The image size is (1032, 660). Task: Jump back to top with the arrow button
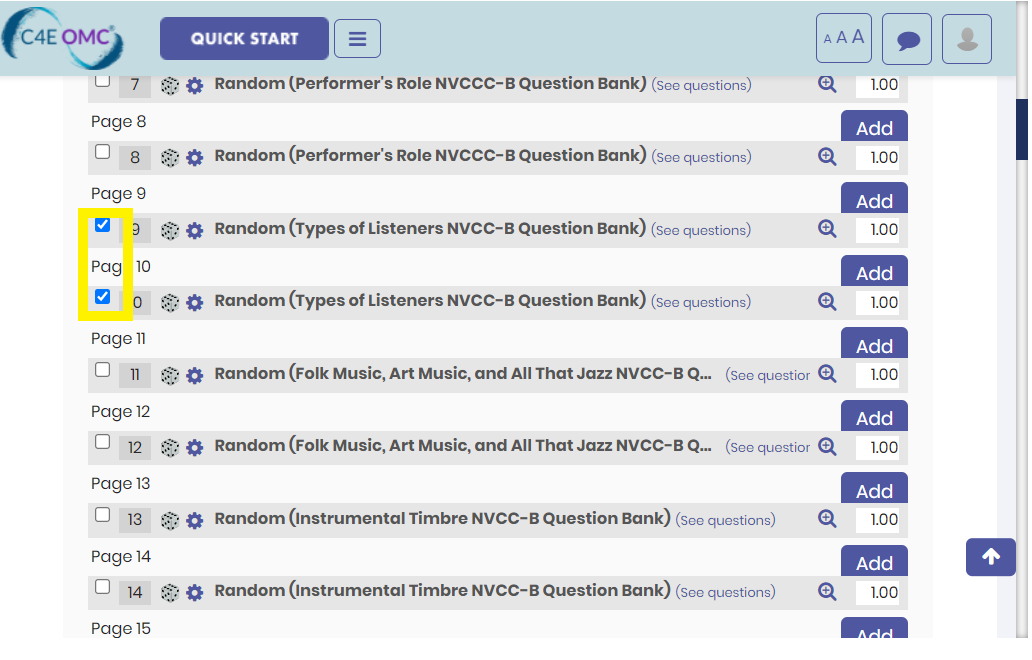991,557
